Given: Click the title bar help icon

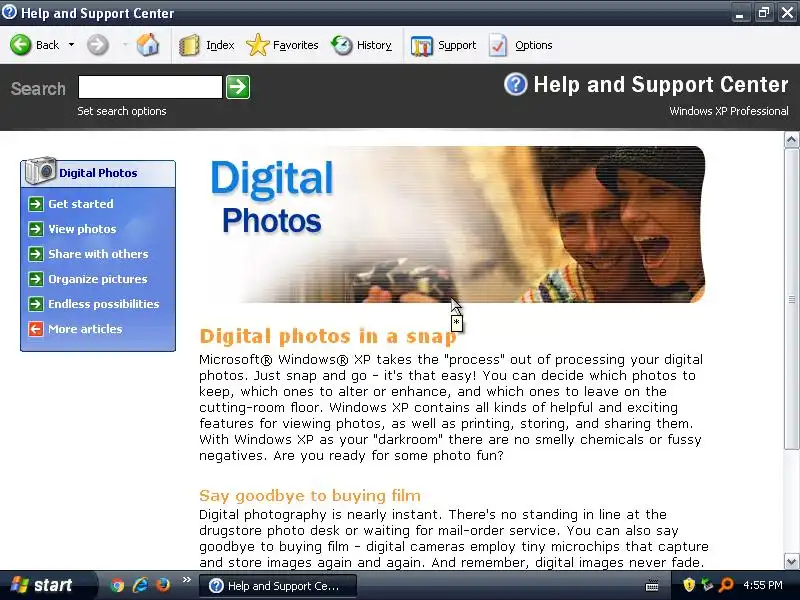Looking at the screenshot, I should click(x=9, y=12).
